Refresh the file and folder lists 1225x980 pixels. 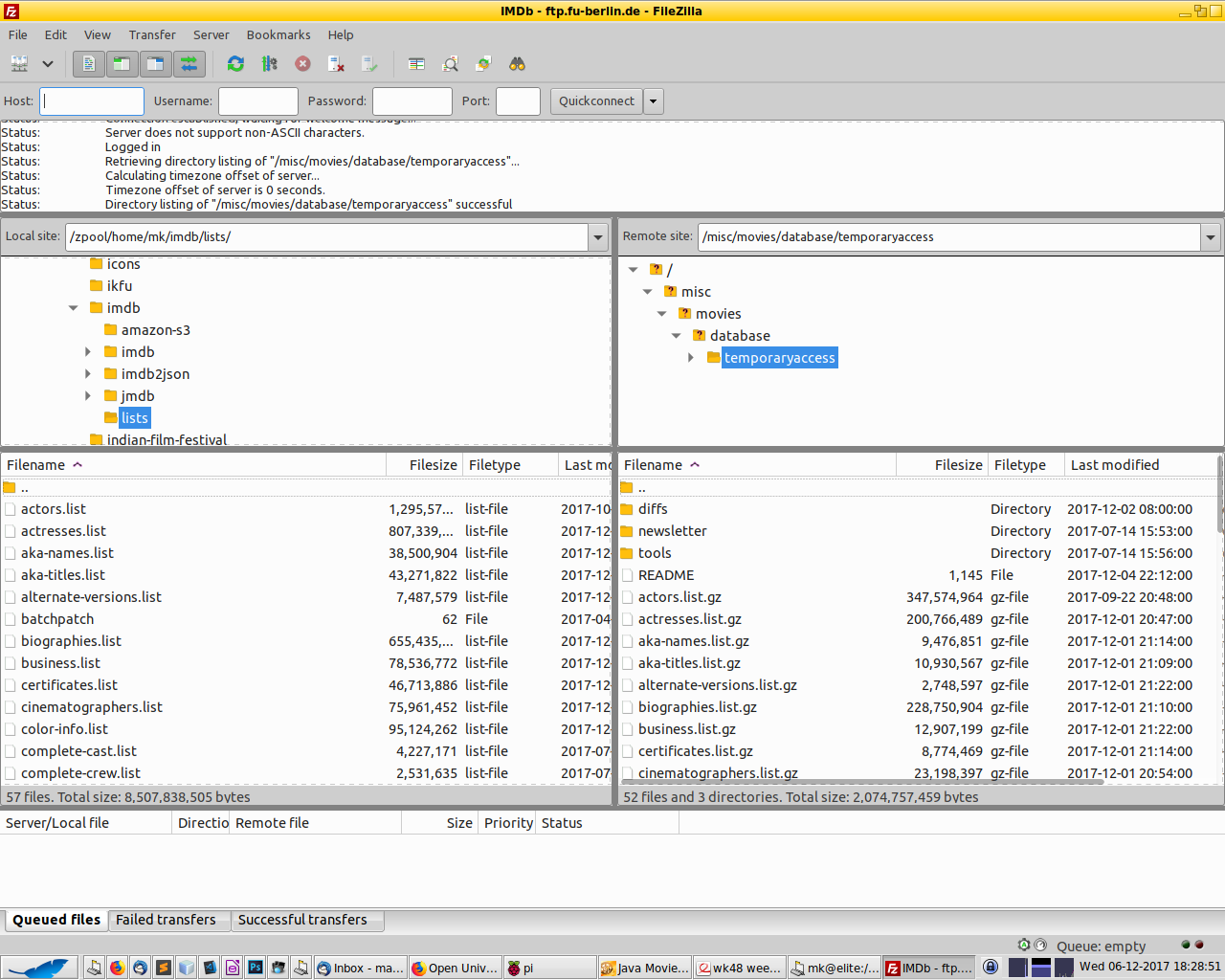tap(235, 64)
